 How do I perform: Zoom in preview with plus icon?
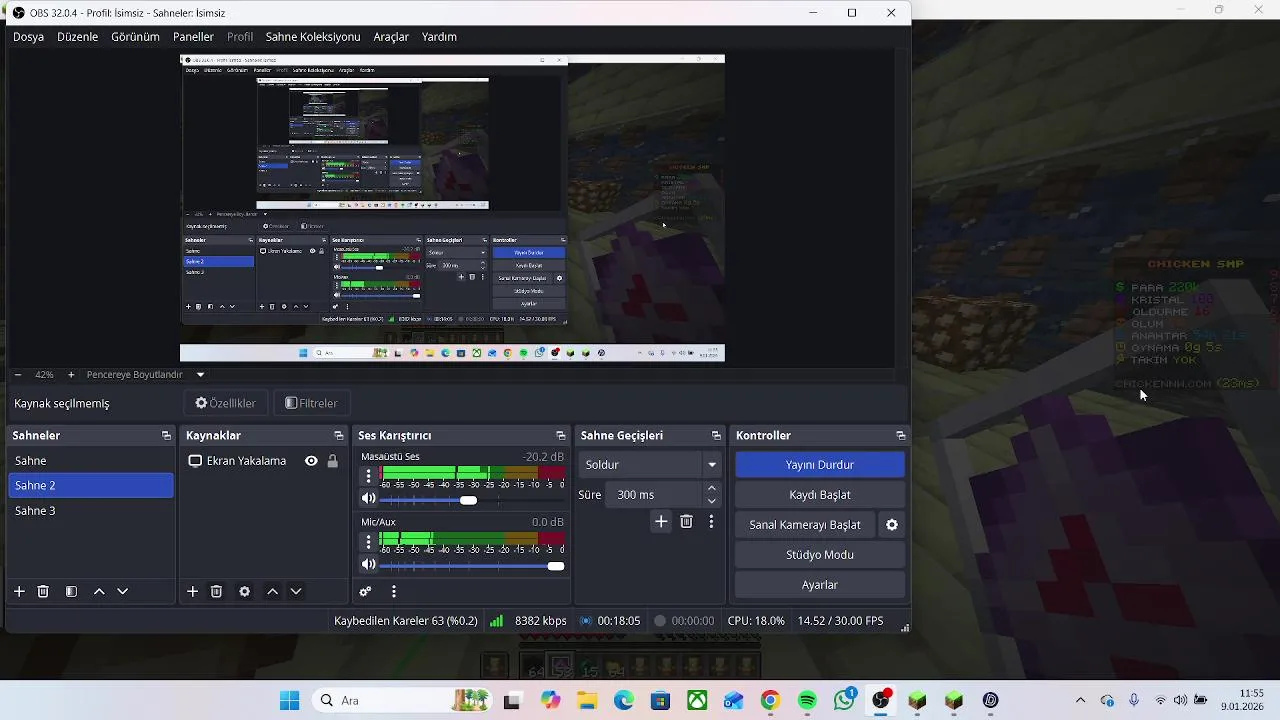71,375
